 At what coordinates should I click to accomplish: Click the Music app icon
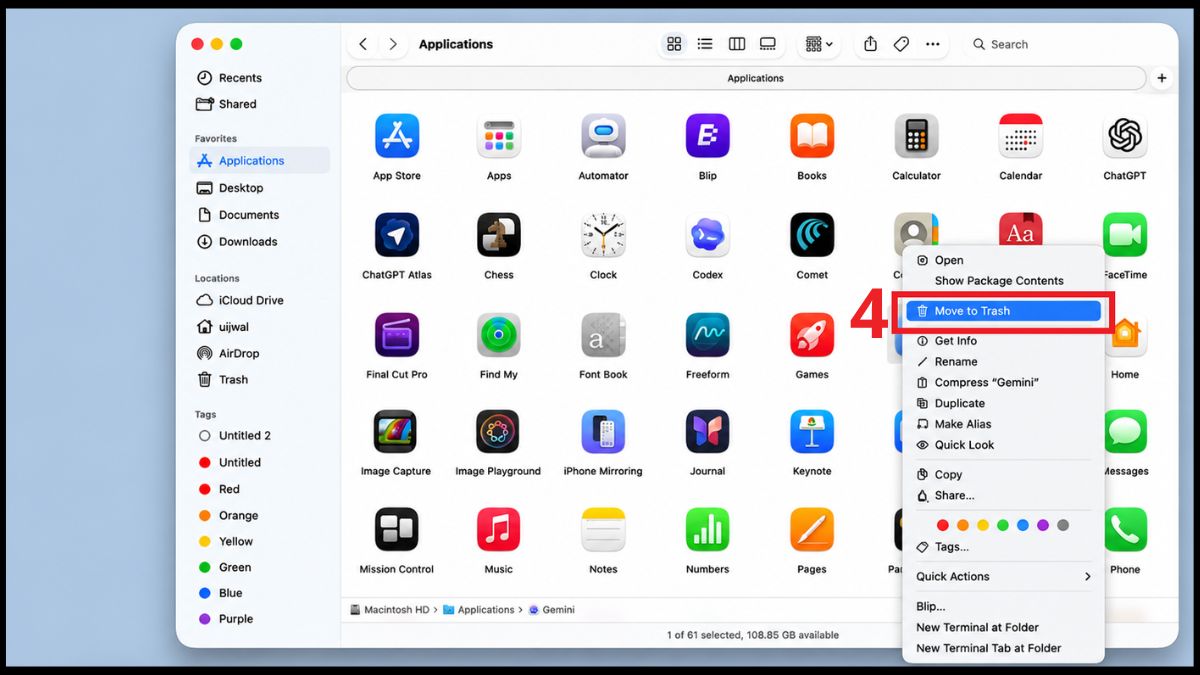[498, 530]
